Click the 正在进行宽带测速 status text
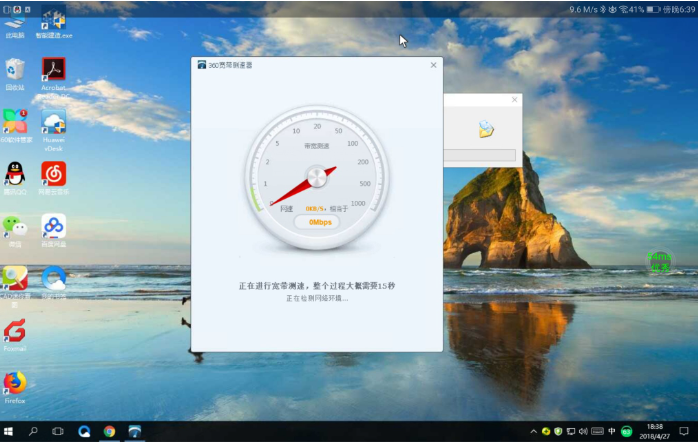 317,286
